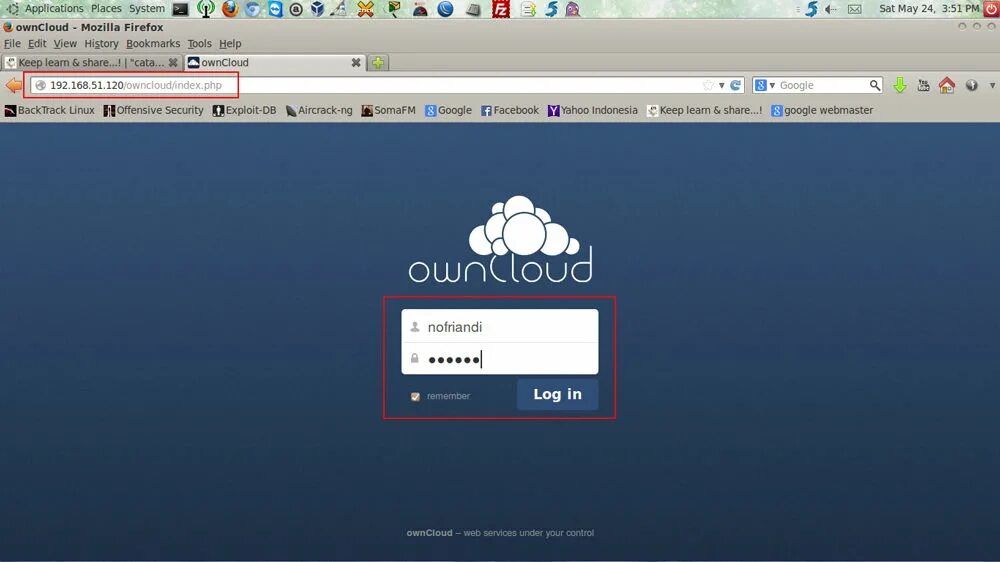Image resolution: width=1000 pixels, height=562 pixels.
Task: Bookmark this page with the star
Action: click(708, 85)
